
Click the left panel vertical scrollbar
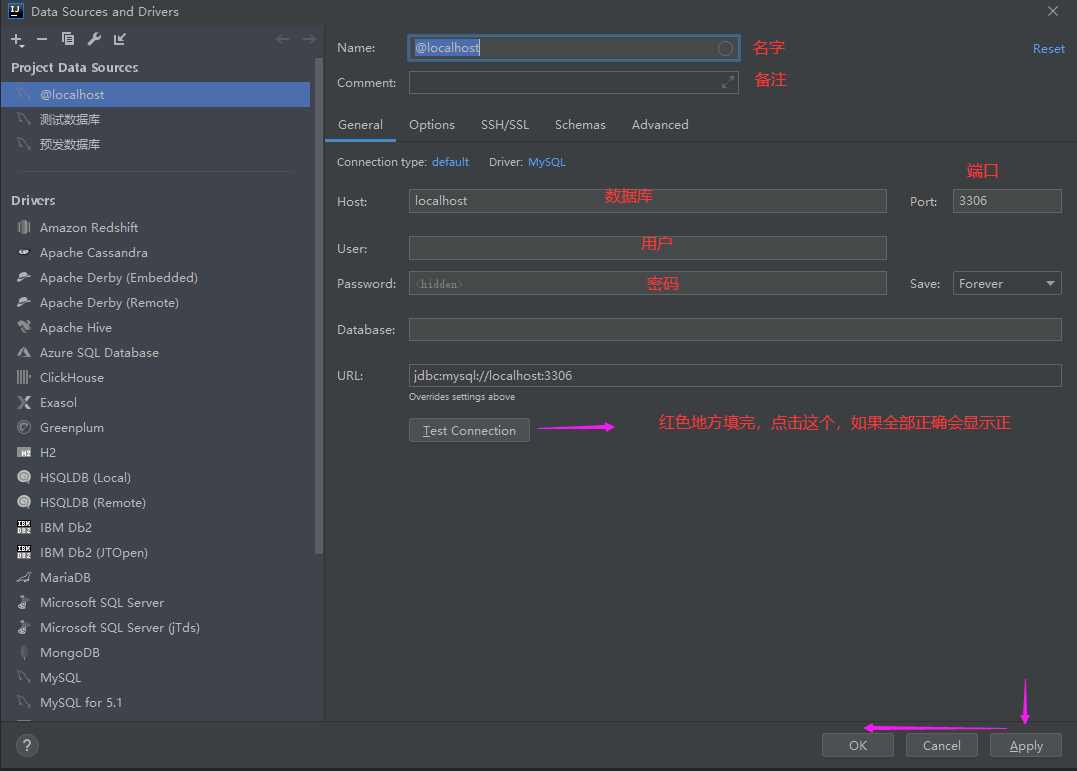click(x=319, y=306)
